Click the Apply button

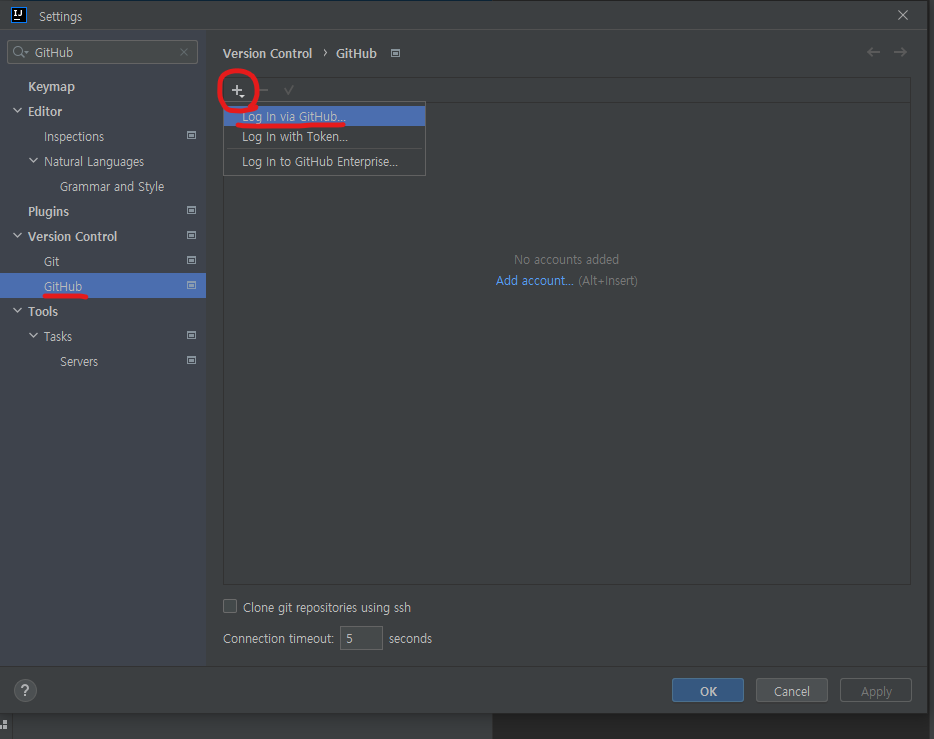876,691
